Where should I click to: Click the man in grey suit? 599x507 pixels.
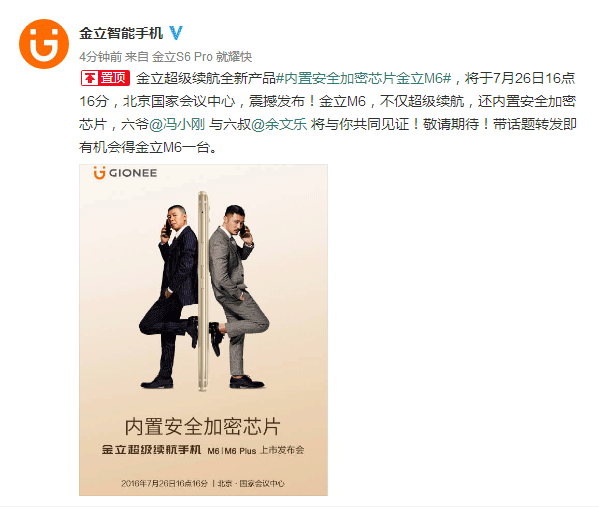pos(238,296)
